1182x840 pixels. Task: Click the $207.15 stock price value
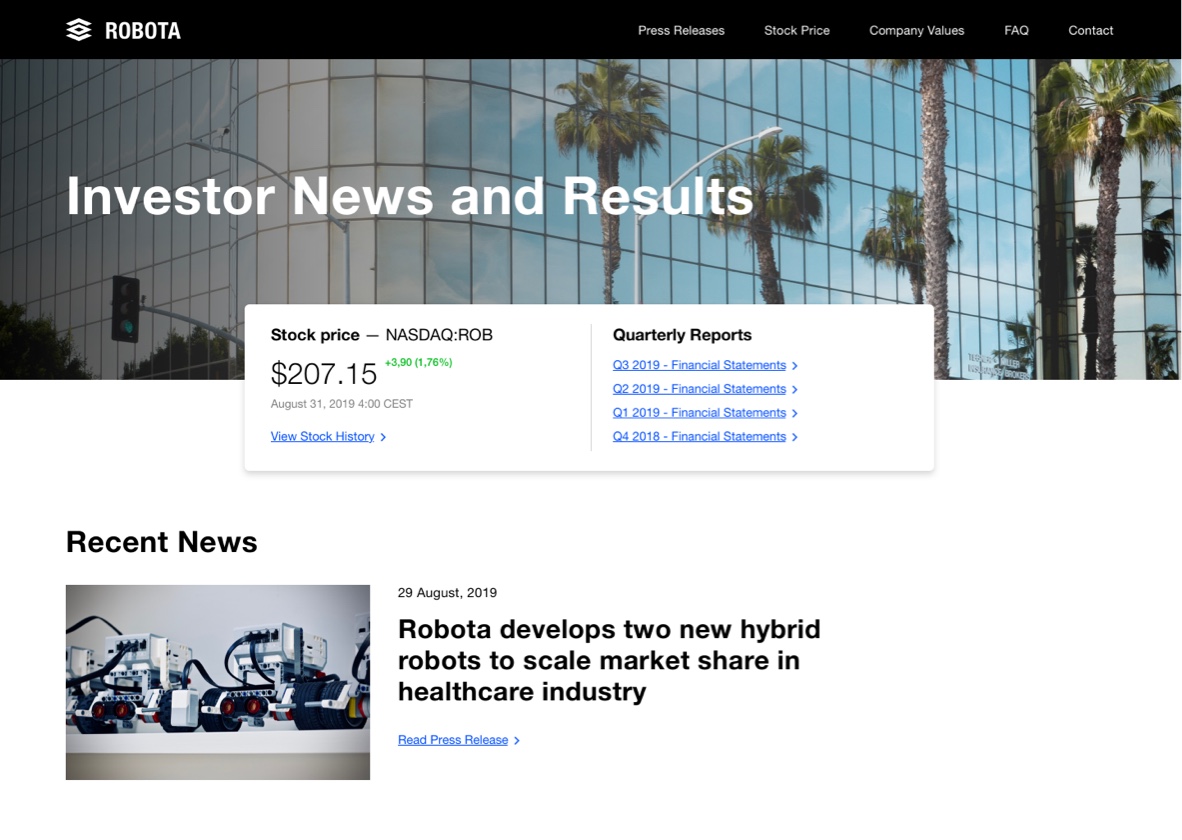[x=324, y=374]
